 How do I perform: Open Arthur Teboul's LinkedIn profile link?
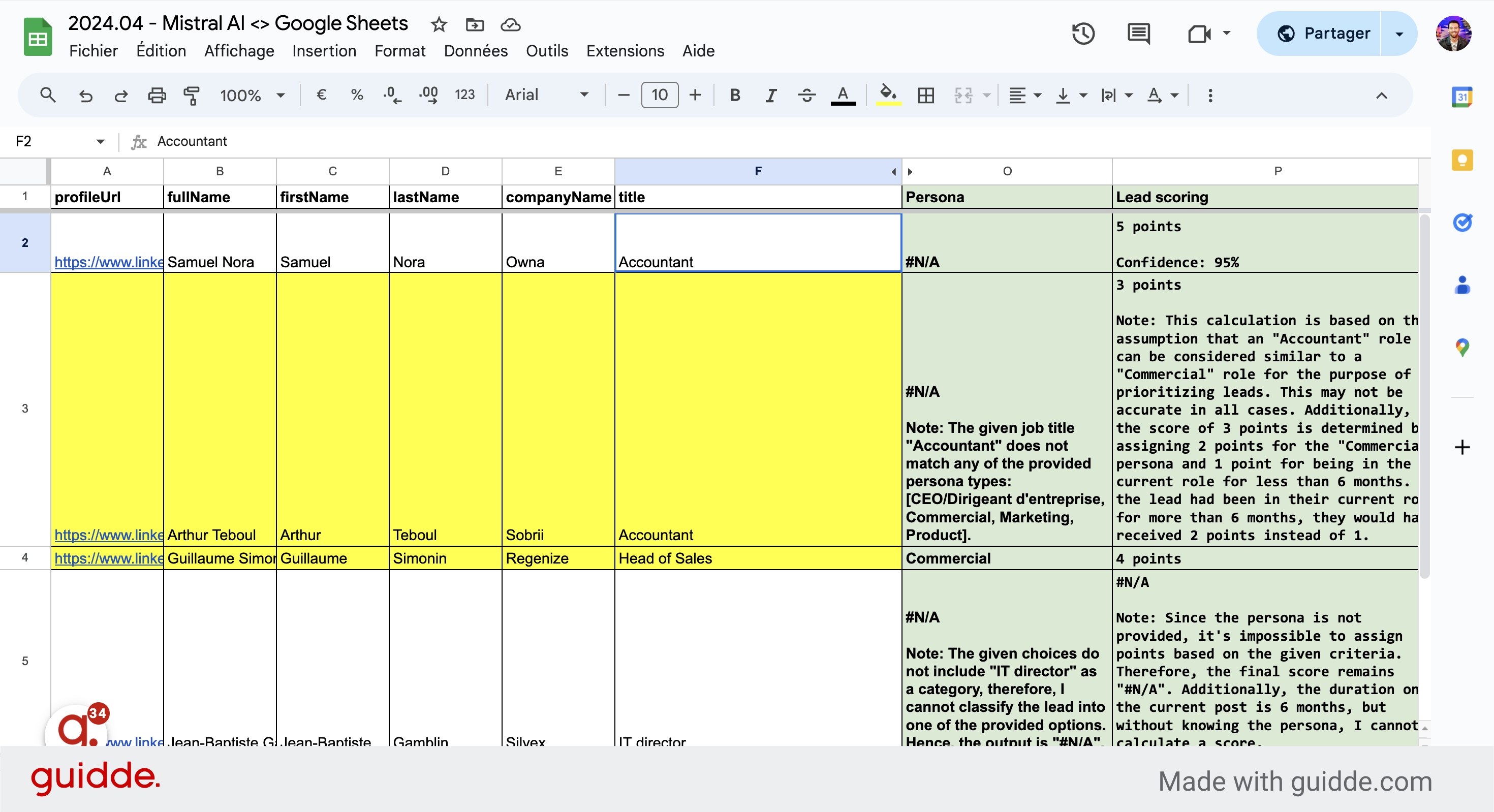pyautogui.click(x=108, y=534)
